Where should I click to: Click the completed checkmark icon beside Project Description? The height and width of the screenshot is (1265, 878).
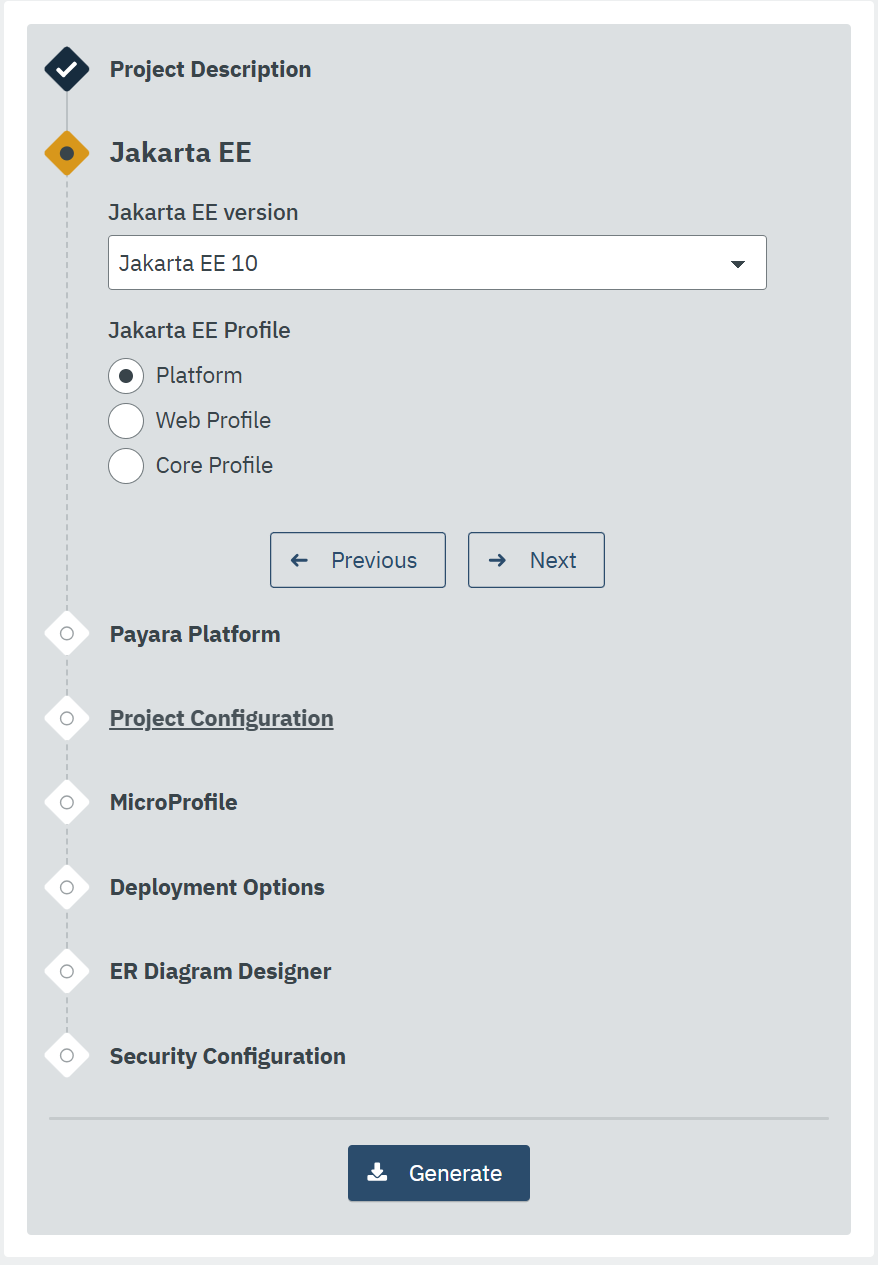(66, 69)
